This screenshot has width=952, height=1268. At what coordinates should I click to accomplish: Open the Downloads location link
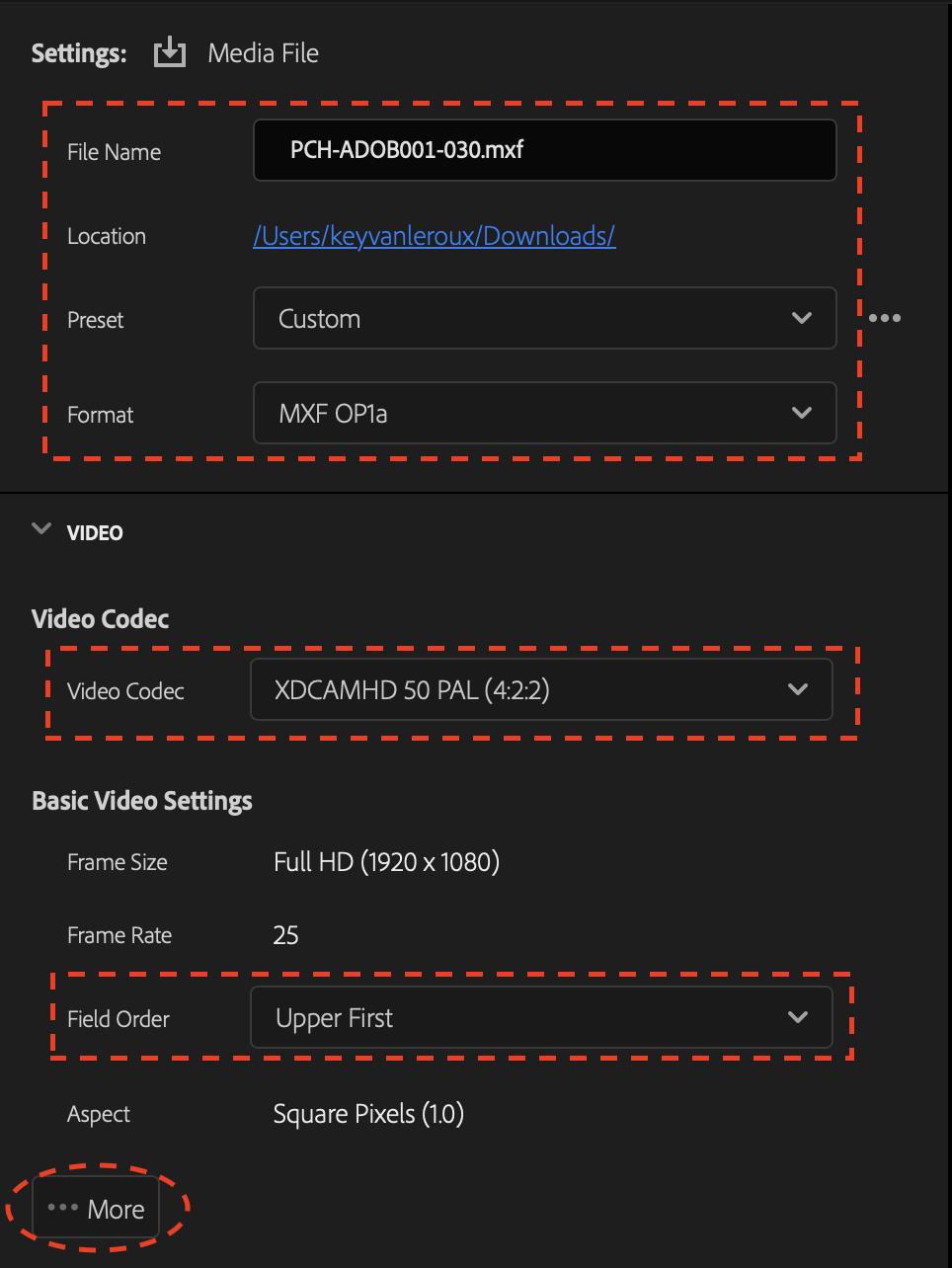click(435, 236)
